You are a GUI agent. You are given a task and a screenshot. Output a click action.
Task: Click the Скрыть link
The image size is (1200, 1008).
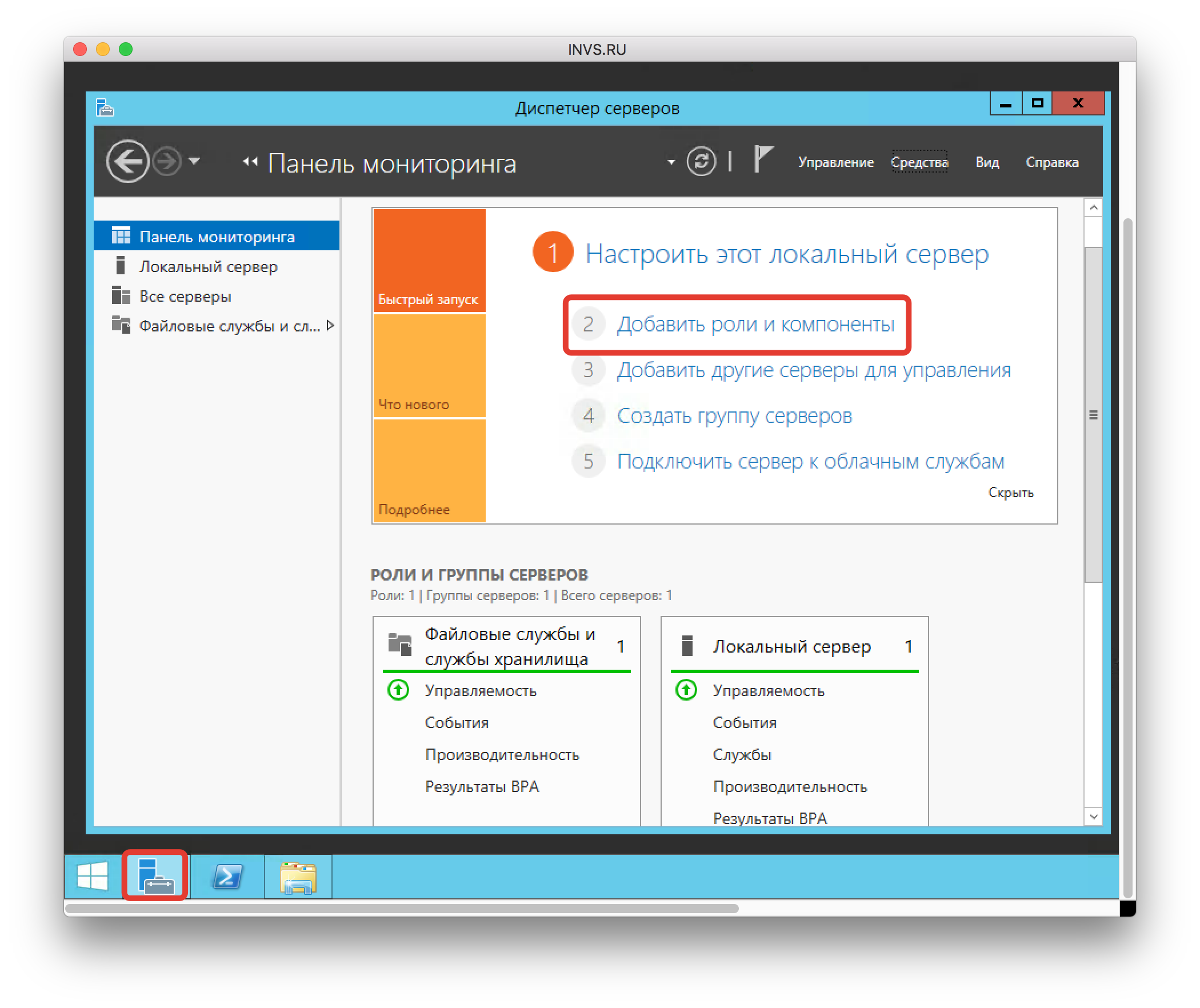1011,492
